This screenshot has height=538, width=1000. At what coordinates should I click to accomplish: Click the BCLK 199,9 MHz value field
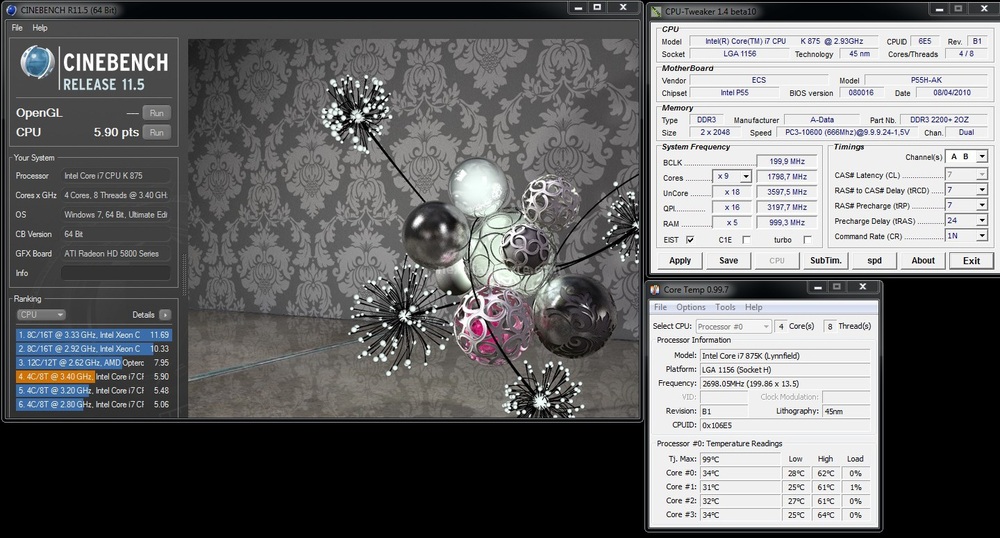click(x=787, y=161)
